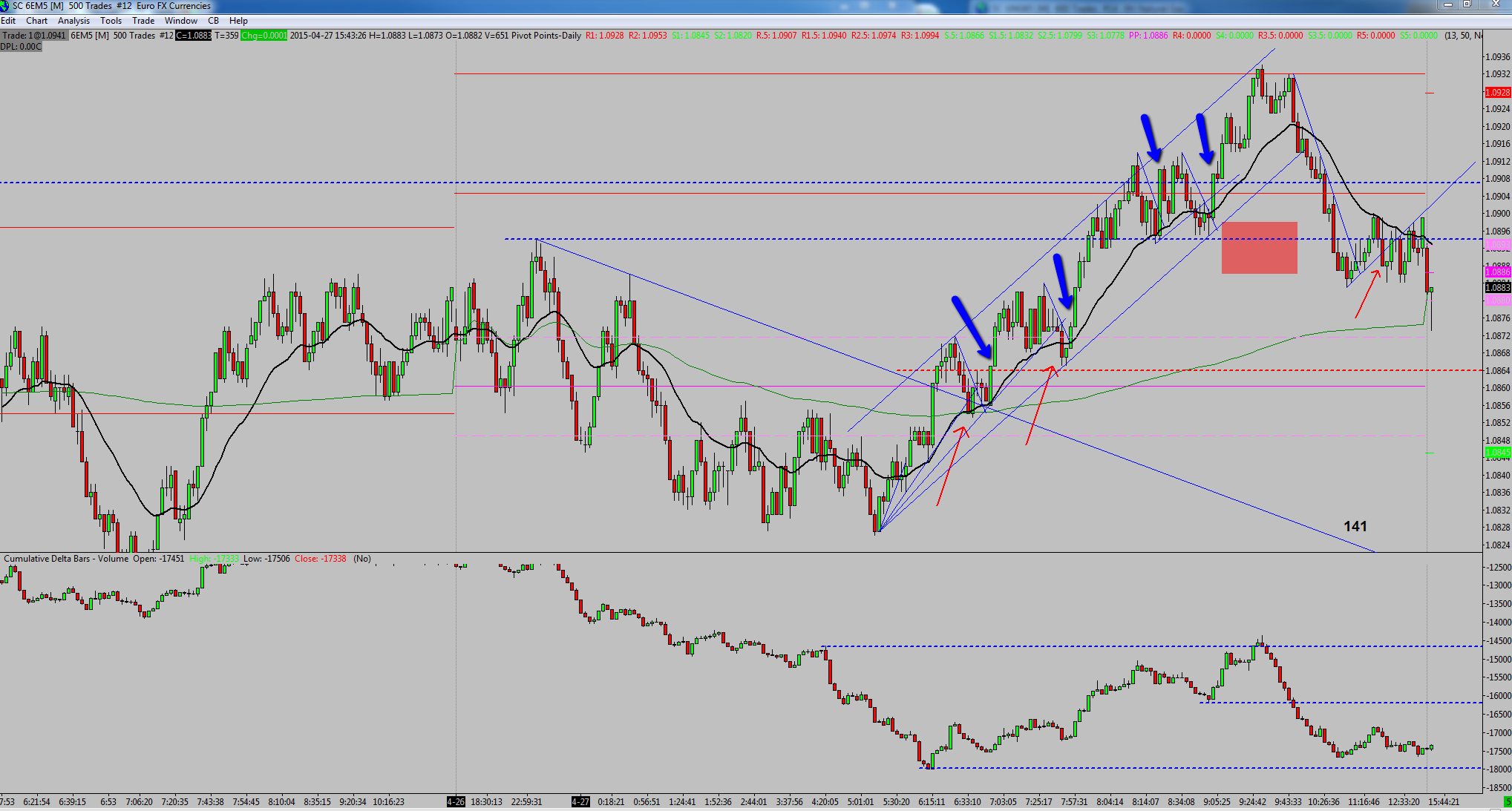Screen dimensions: 1512x811
Task: Click the 'Trade: 1@1.0941' position label
Action: tap(34, 36)
